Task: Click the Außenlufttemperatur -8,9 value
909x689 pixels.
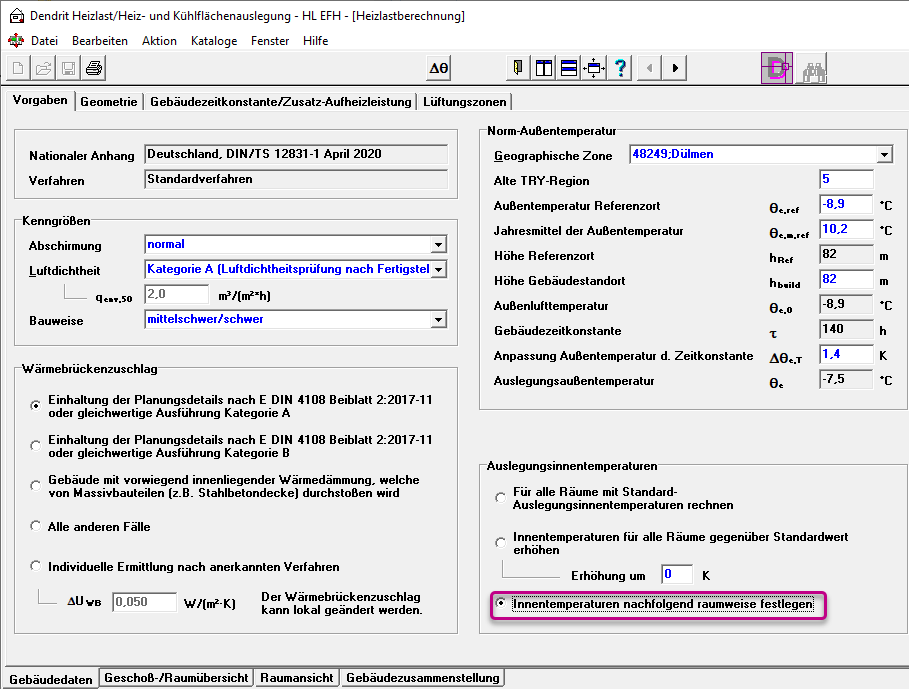Action: pos(846,304)
